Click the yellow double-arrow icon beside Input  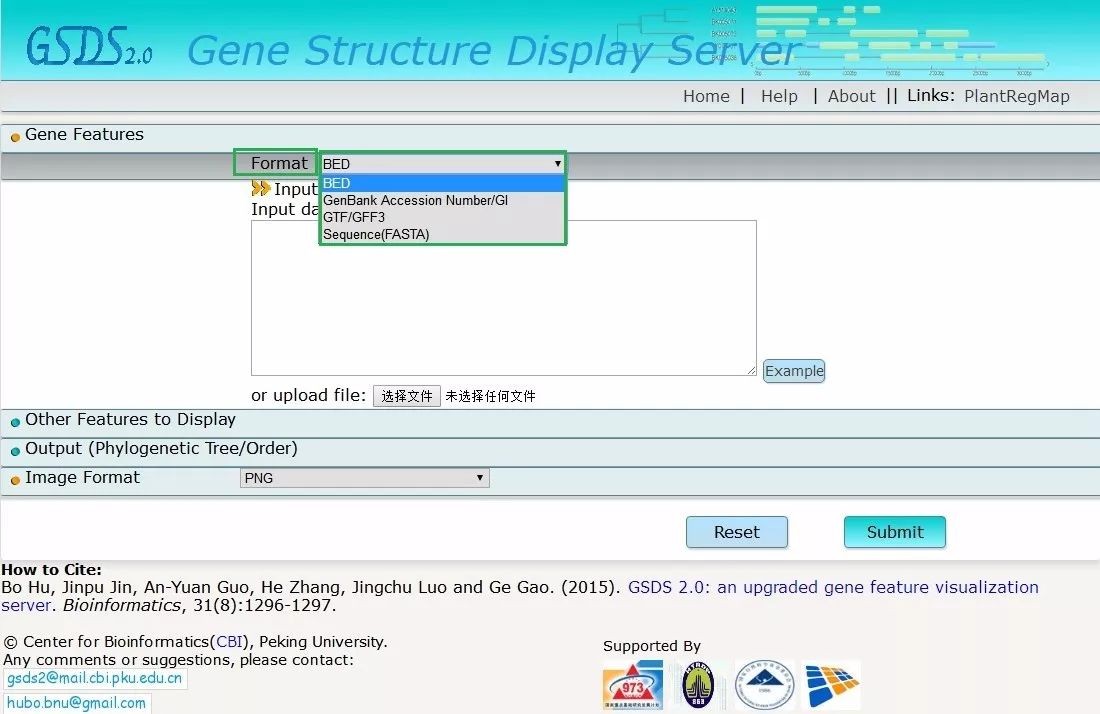(261, 189)
